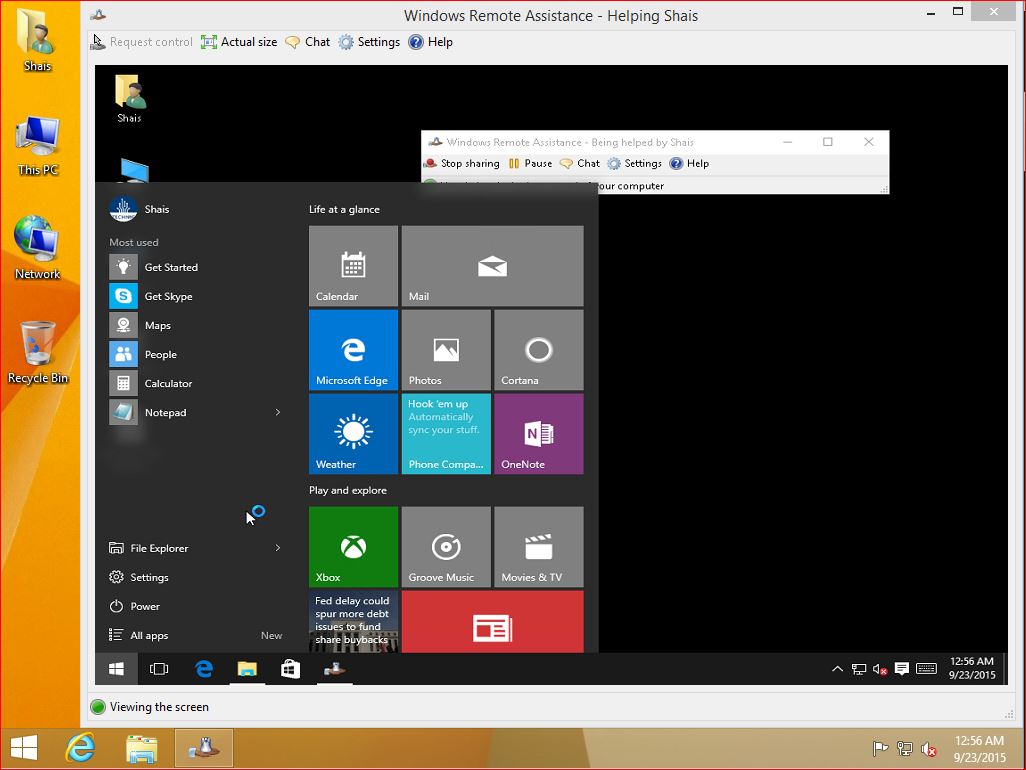Open Chat in the Helping Shais toolbar

tap(308, 42)
